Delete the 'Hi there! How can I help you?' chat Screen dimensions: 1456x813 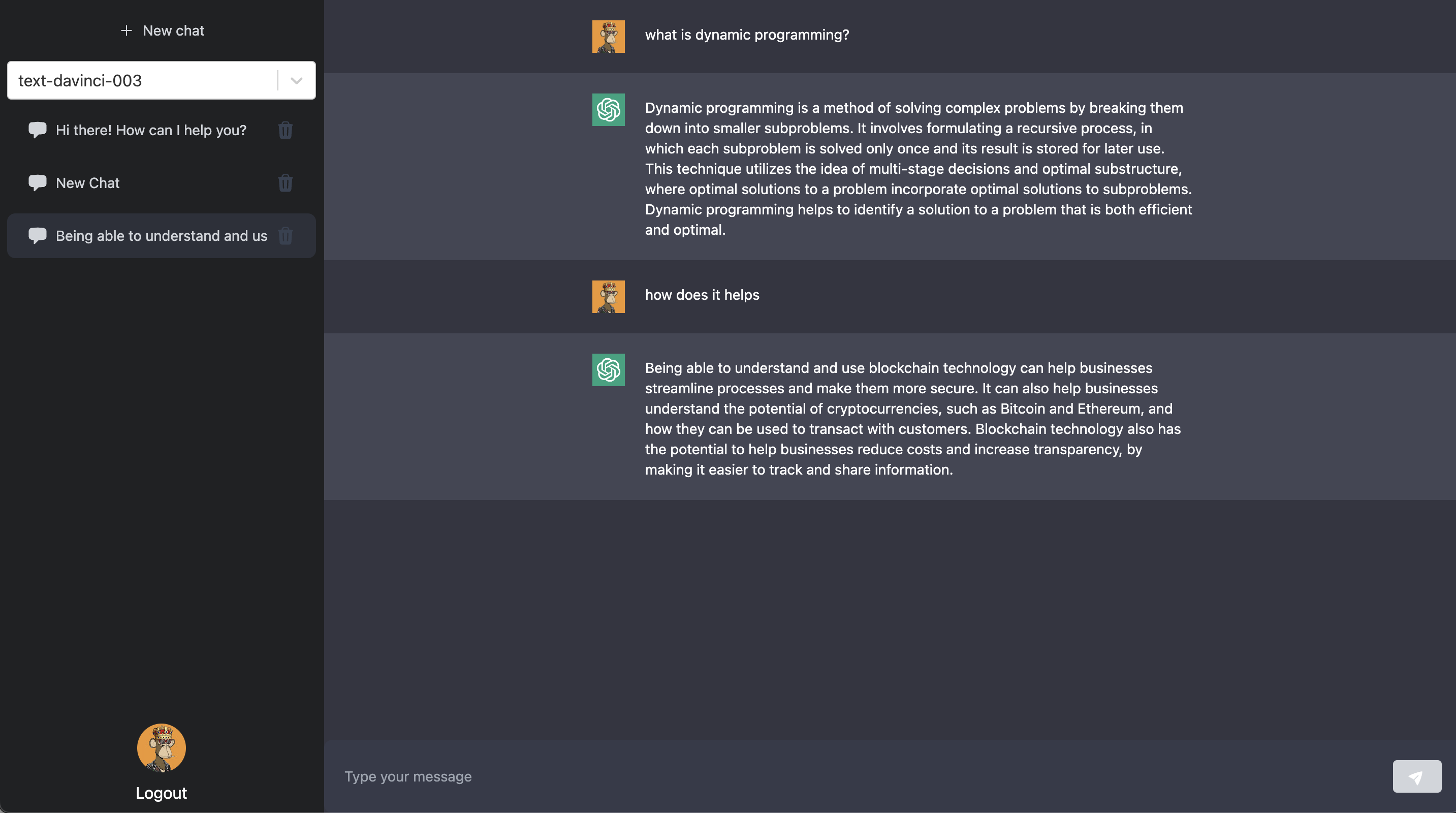point(286,130)
